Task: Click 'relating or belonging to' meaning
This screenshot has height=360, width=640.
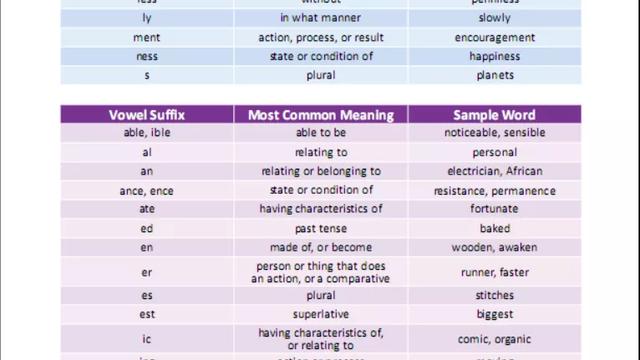Action: click(321, 171)
